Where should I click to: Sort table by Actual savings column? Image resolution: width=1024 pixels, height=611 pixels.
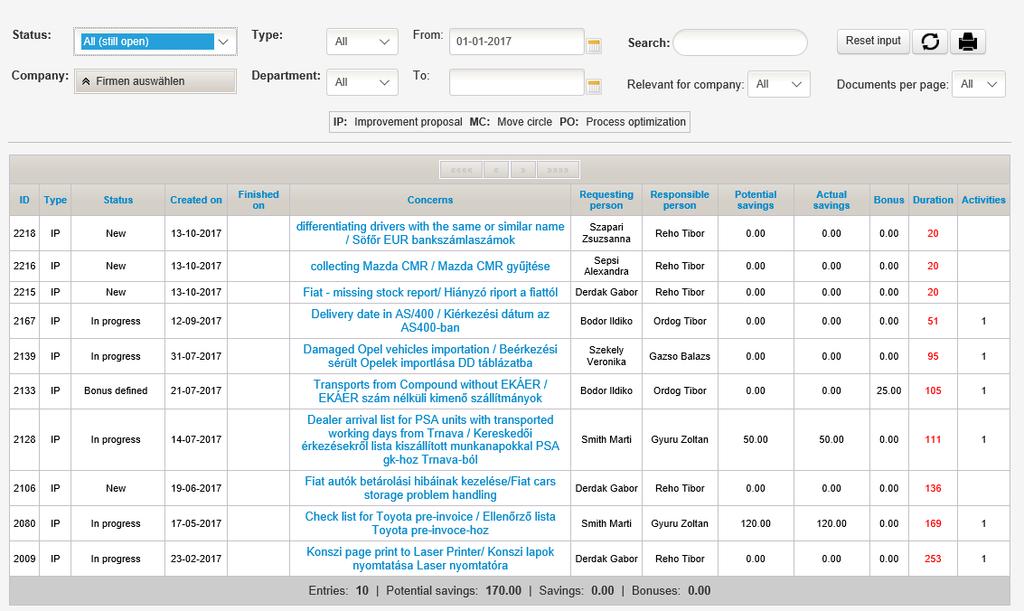click(x=831, y=200)
